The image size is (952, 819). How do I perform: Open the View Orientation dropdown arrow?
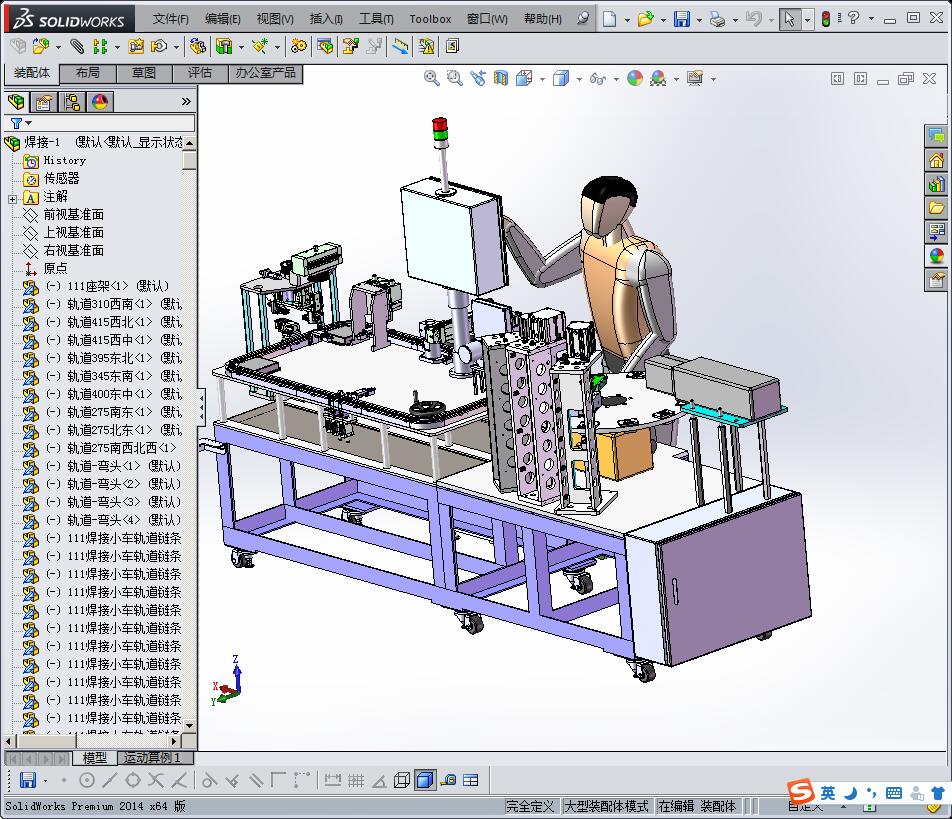pyautogui.click(x=542, y=79)
